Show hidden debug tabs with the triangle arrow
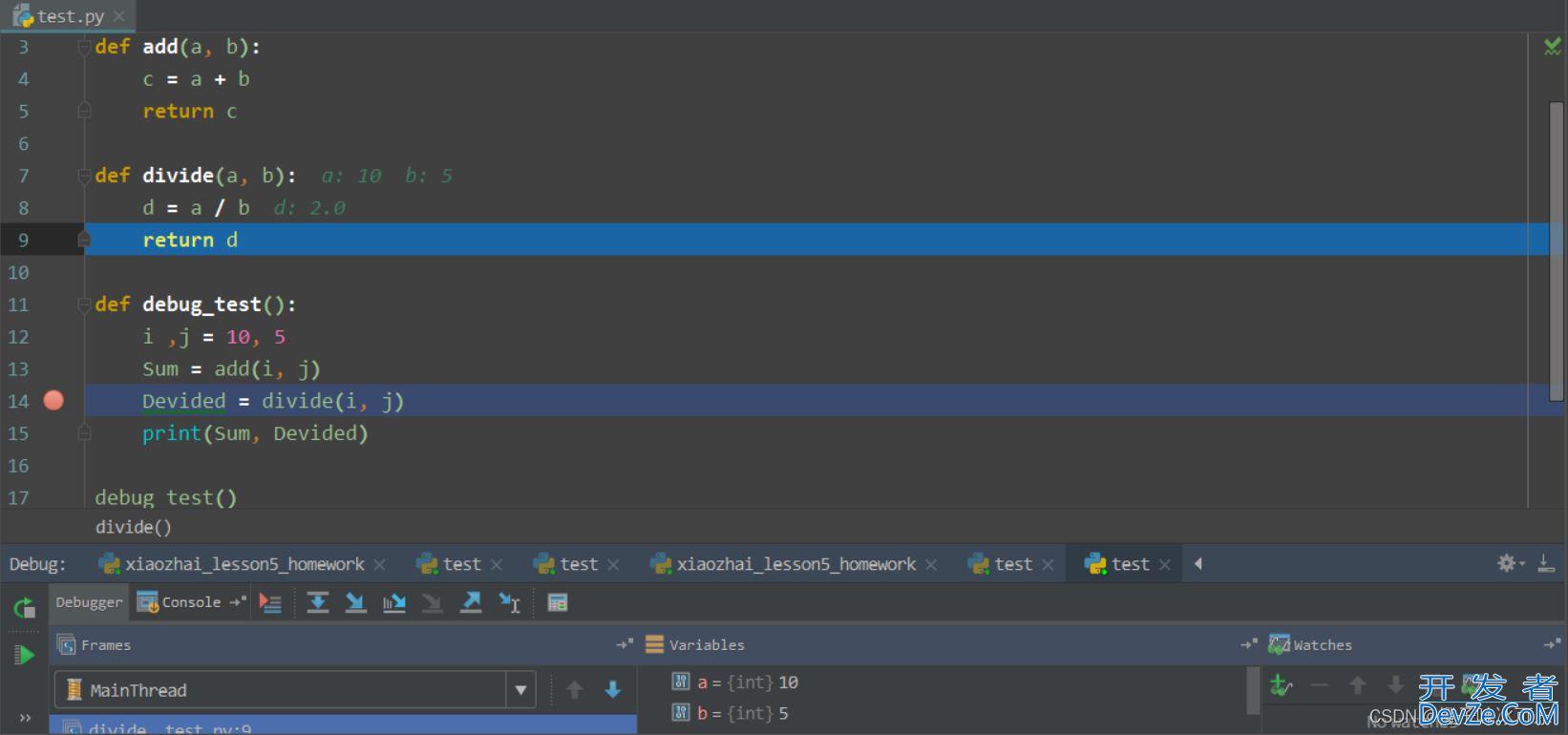 1198,563
